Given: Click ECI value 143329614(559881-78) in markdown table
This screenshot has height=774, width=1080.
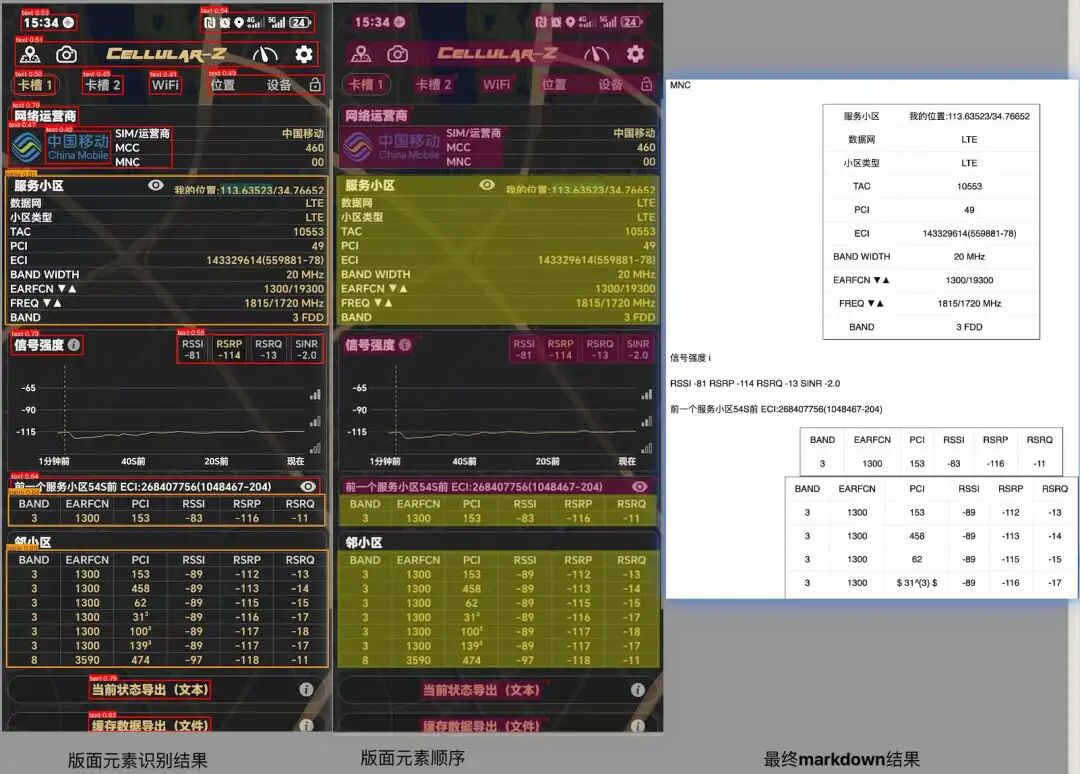Looking at the screenshot, I should click(x=969, y=233).
